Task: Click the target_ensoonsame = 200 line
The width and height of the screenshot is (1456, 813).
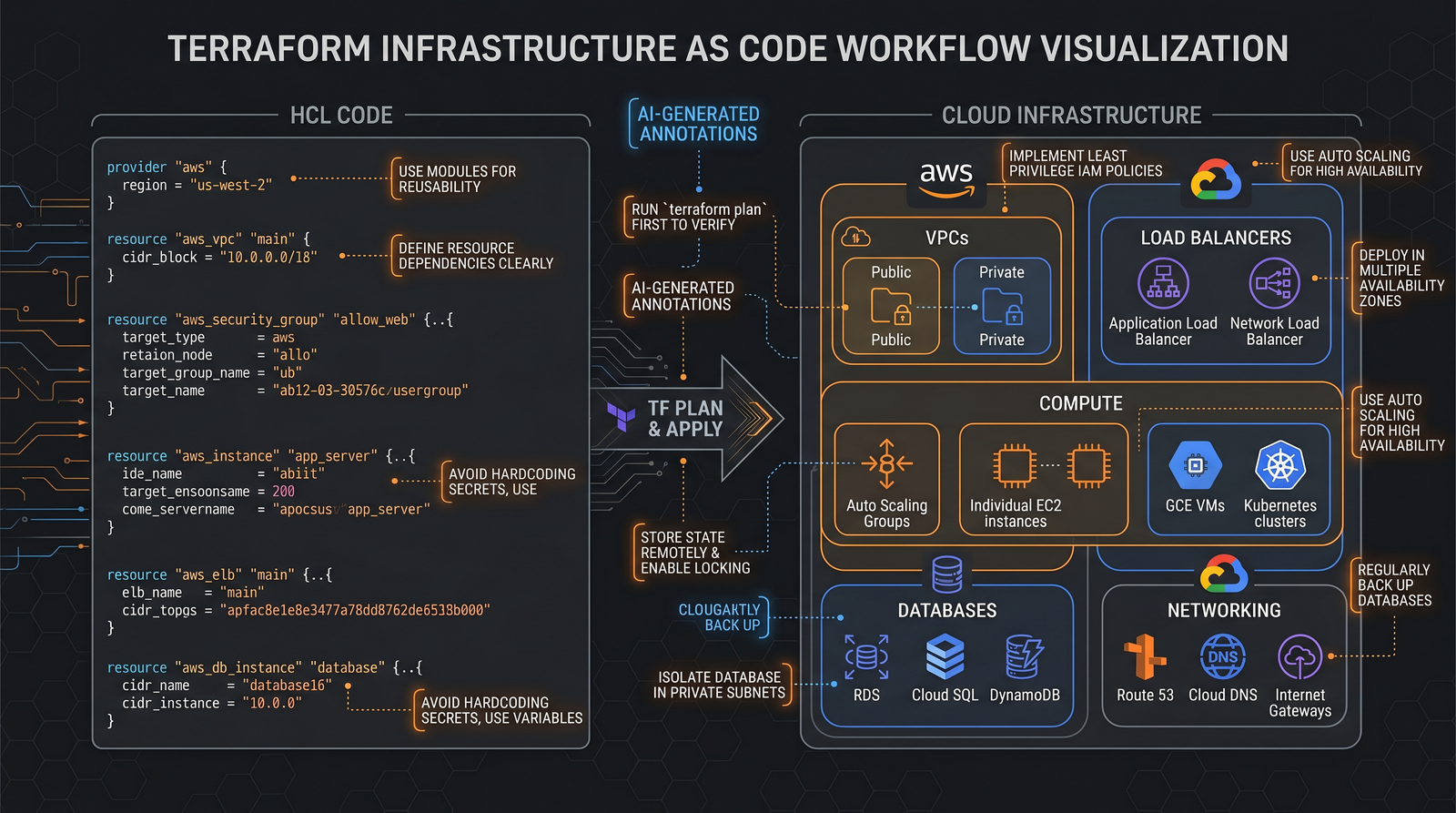Action: coord(208,492)
